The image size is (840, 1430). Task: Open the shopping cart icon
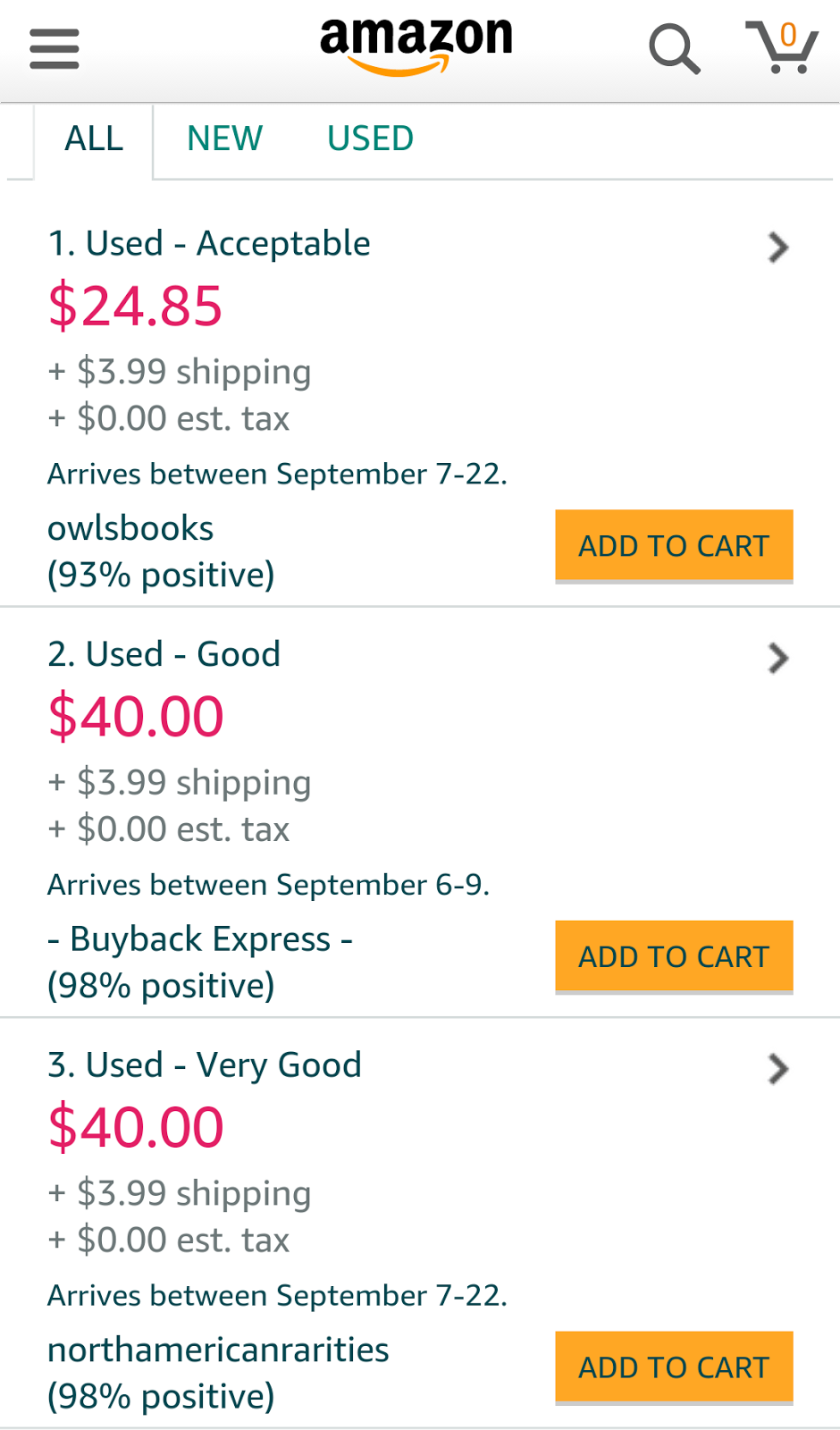click(782, 48)
